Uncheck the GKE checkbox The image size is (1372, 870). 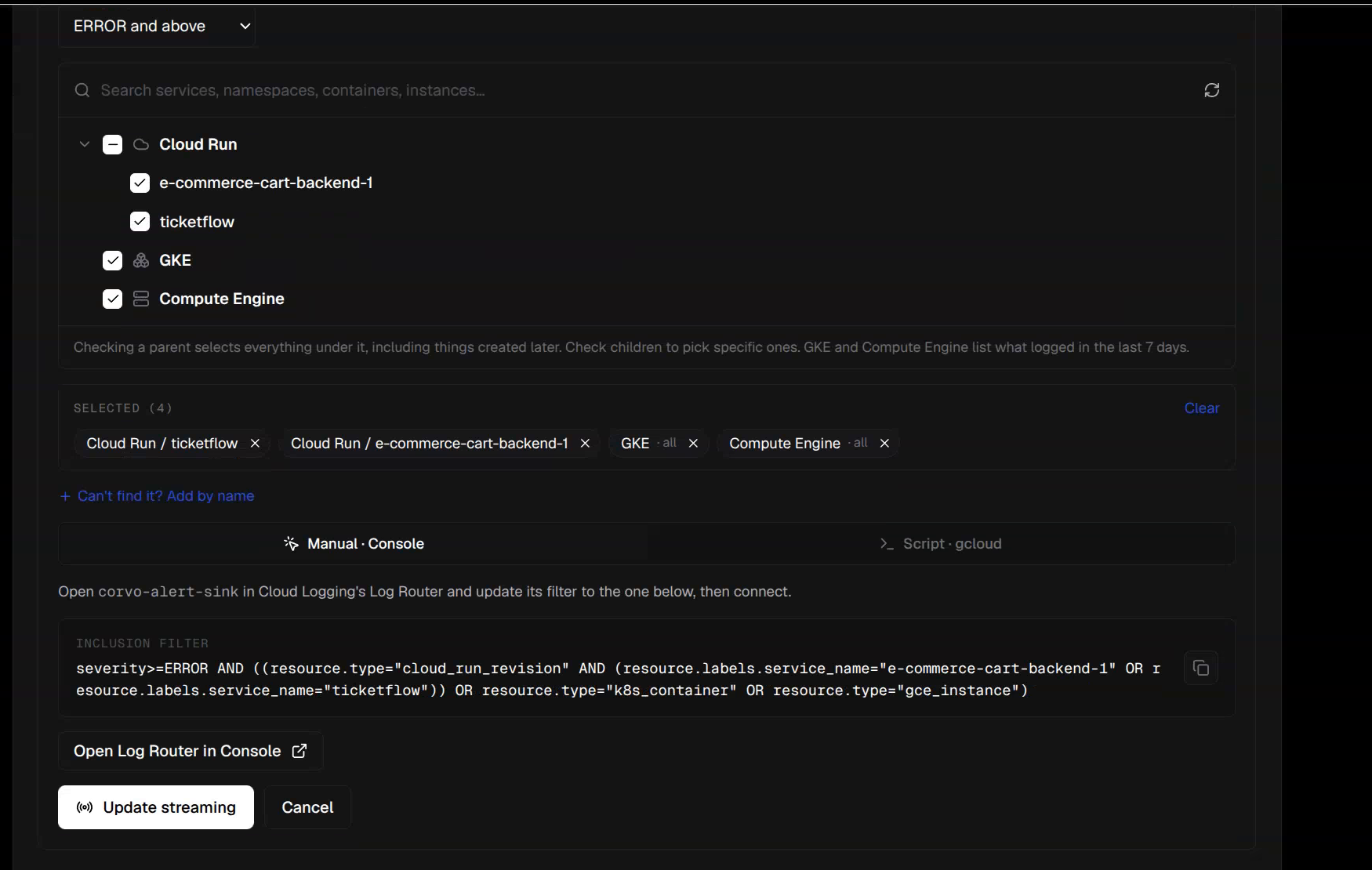112,260
